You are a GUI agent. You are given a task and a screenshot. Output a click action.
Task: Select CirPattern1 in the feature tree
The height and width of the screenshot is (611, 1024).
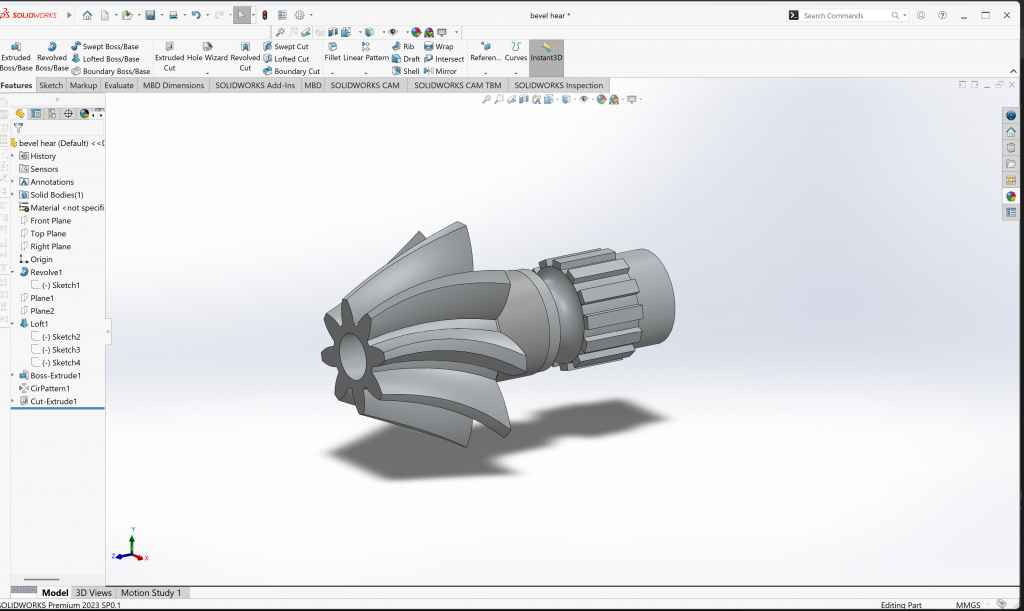[x=50, y=388]
